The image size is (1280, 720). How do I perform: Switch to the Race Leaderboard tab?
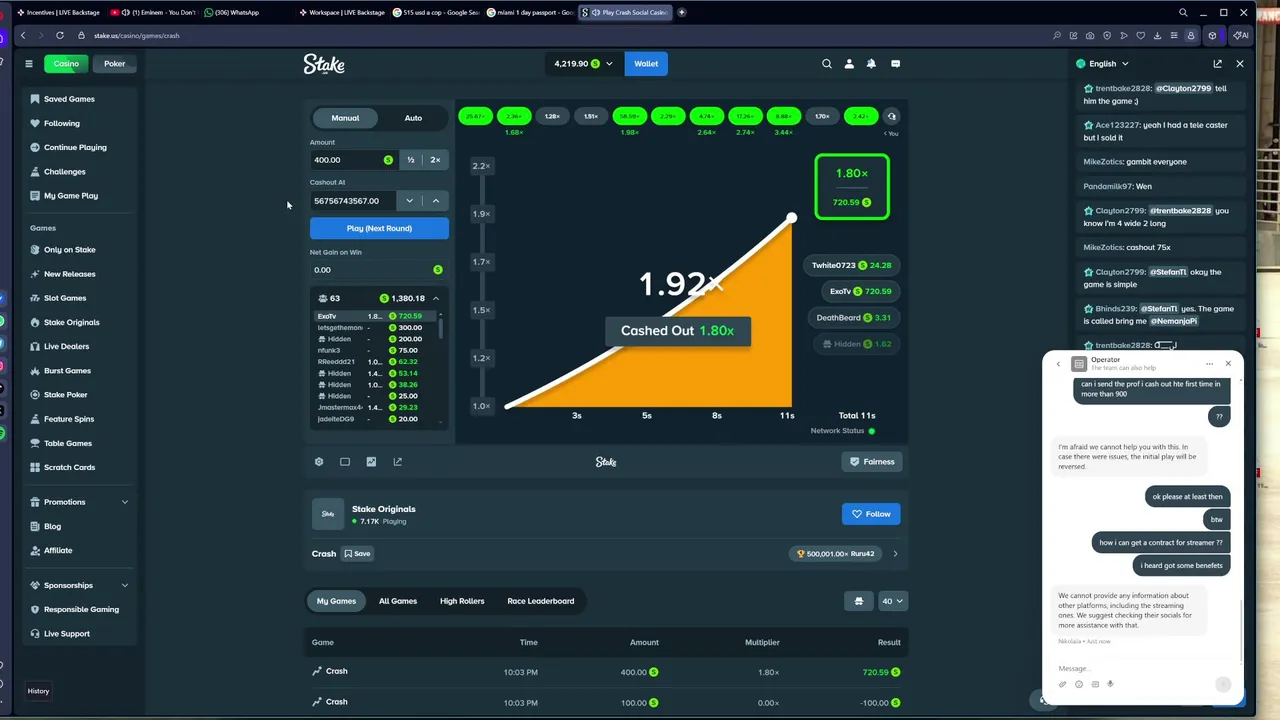pyautogui.click(x=541, y=601)
